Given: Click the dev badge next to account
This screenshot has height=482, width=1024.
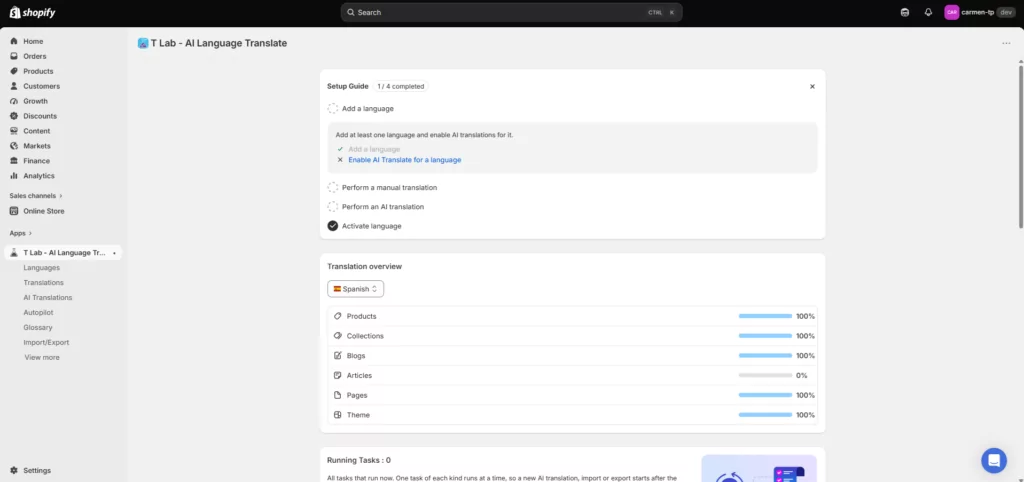Looking at the screenshot, I should pos(1006,12).
